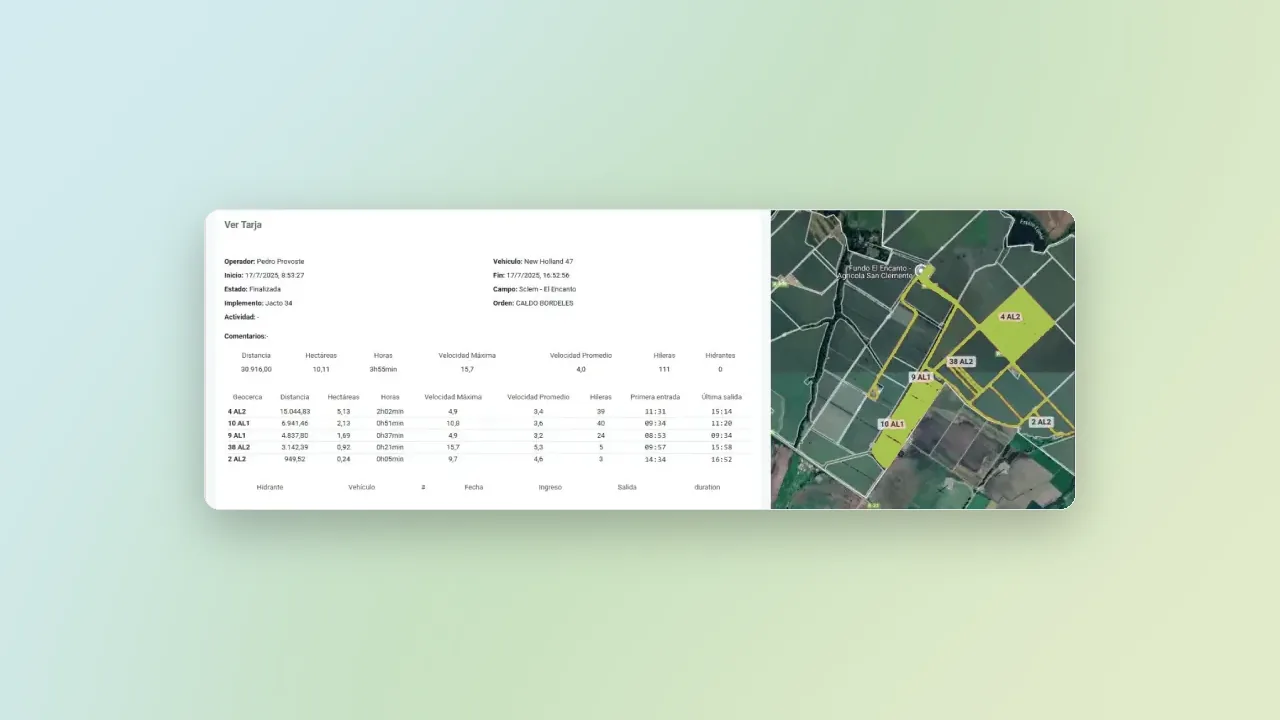Click total Hileras value '111'

(664, 369)
